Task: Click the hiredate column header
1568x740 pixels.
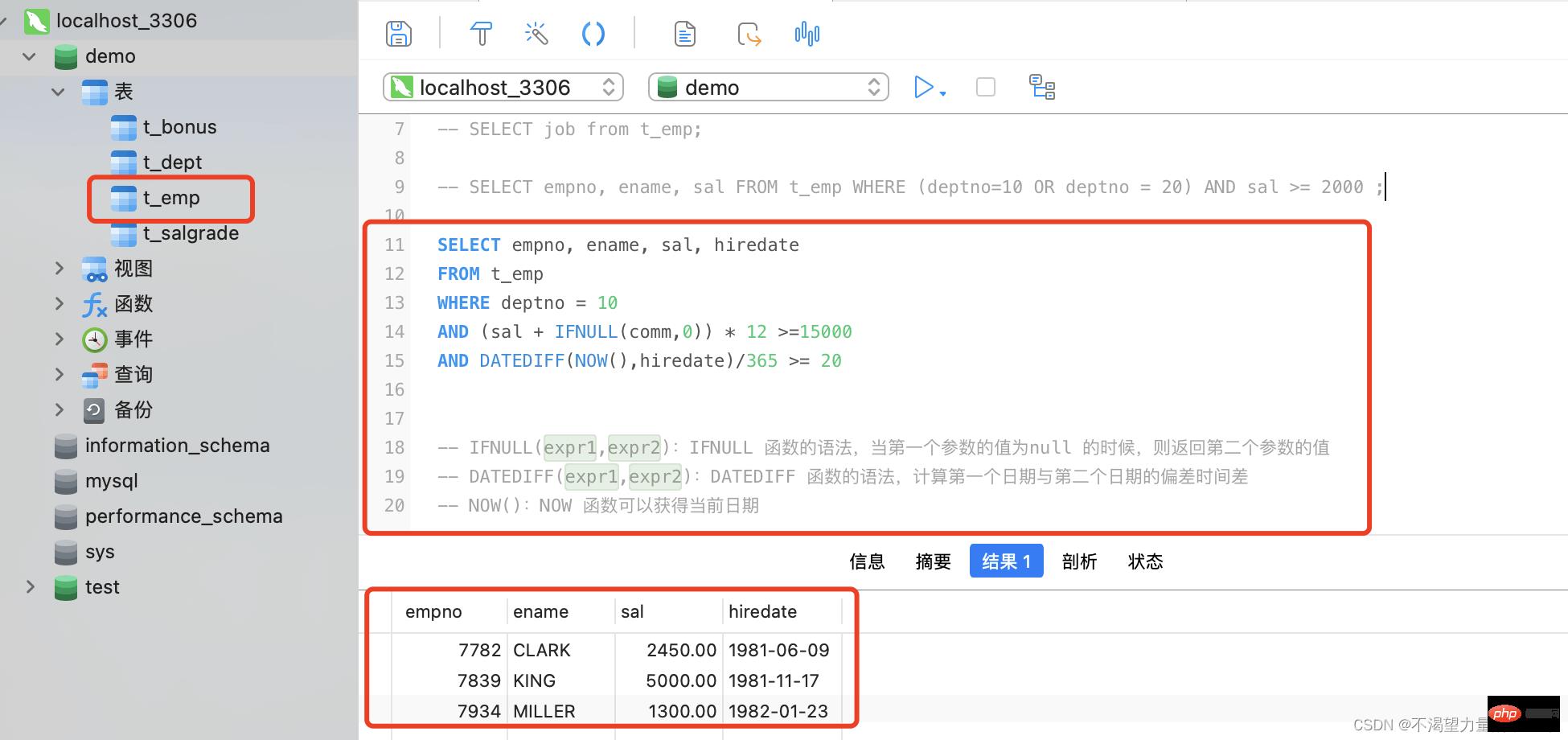Action: point(762,611)
